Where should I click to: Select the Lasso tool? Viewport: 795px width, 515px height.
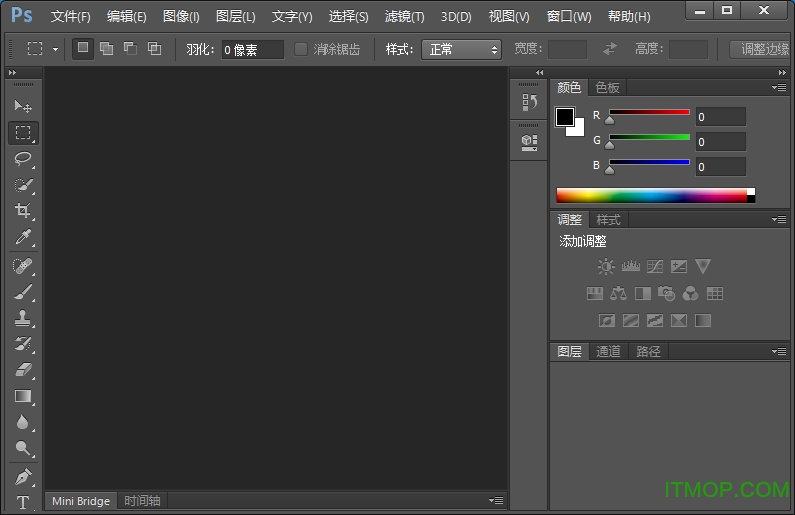click(23, 158)
